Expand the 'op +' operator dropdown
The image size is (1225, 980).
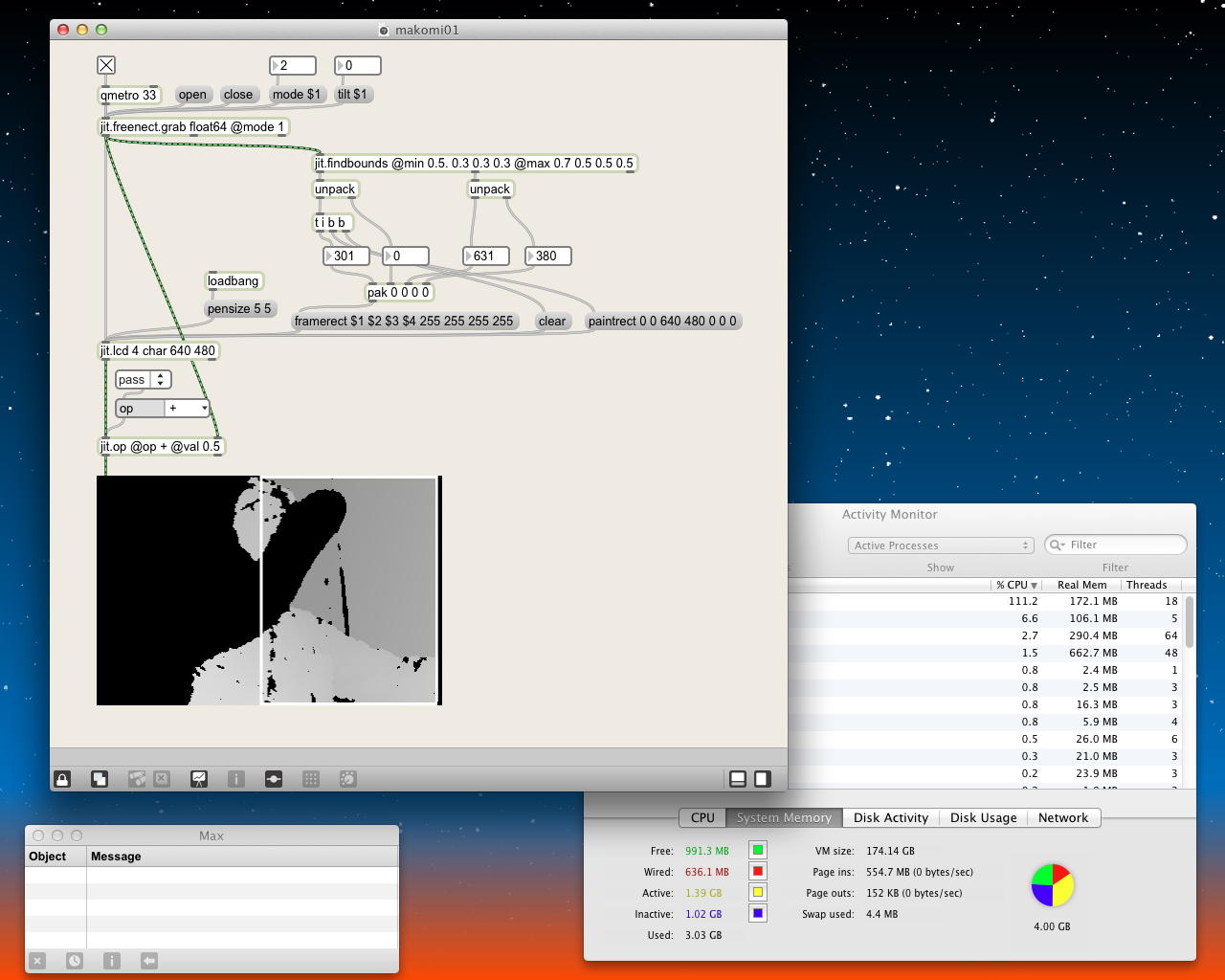pyautogui.click(x=188, y=409)
